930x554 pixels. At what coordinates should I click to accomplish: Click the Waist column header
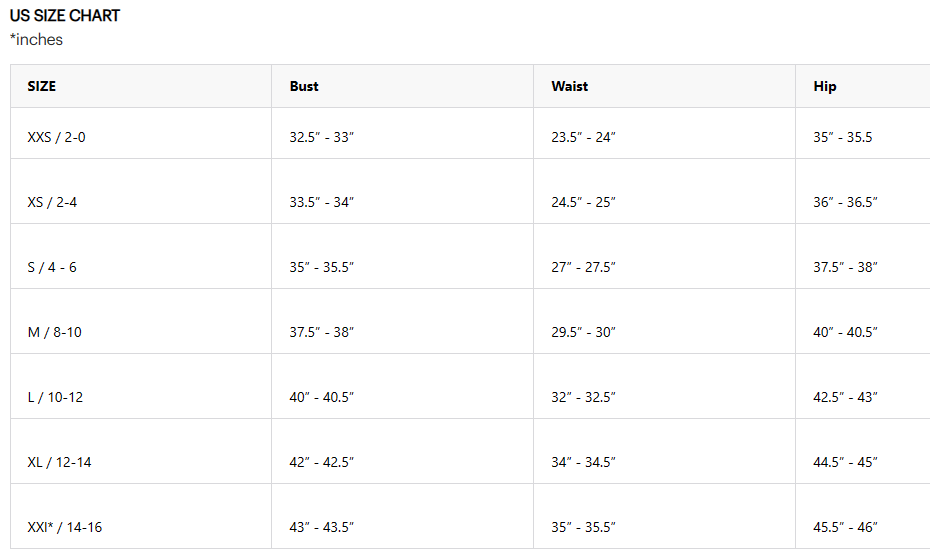pos(570,86)
